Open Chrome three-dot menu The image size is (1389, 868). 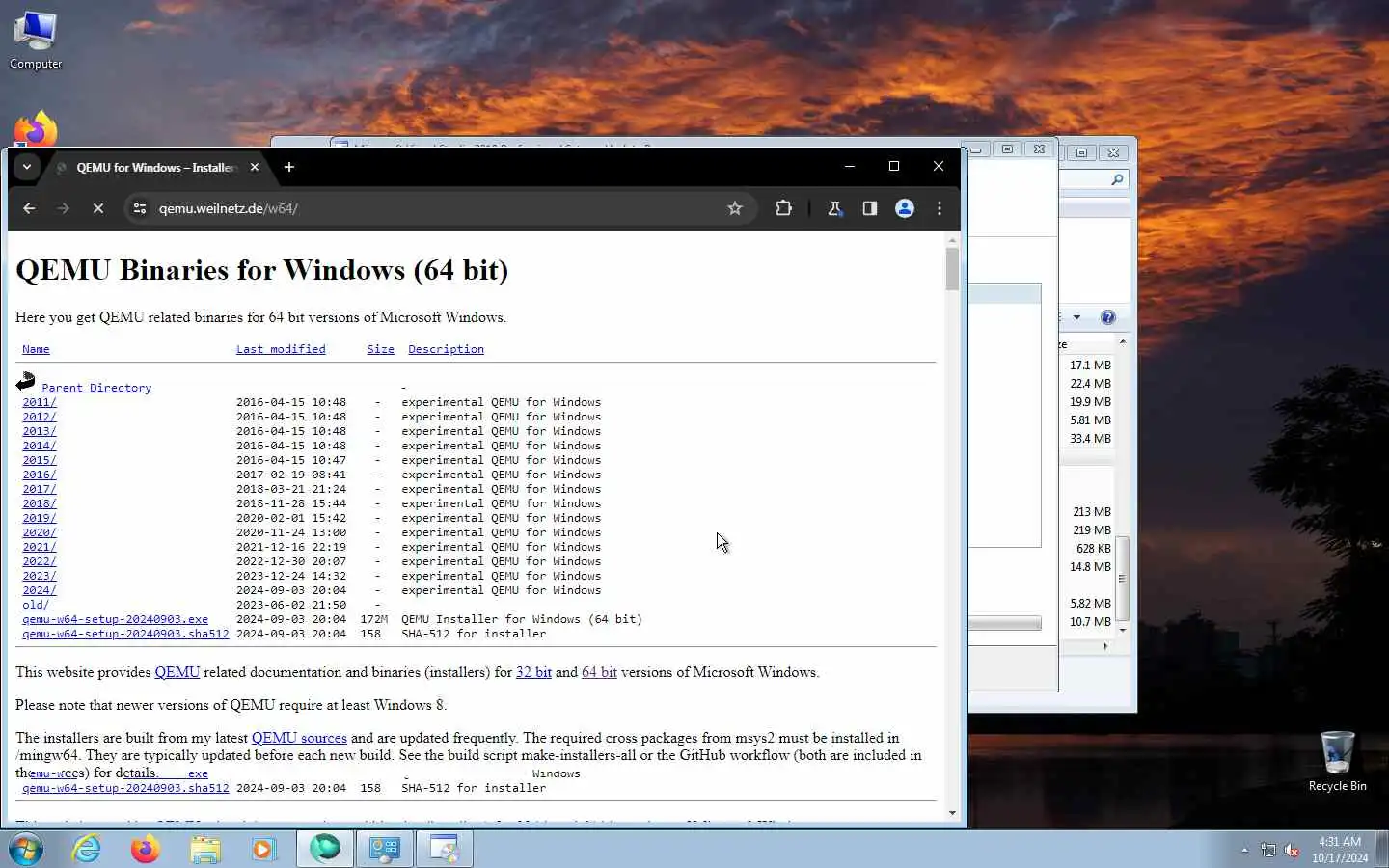940,208
